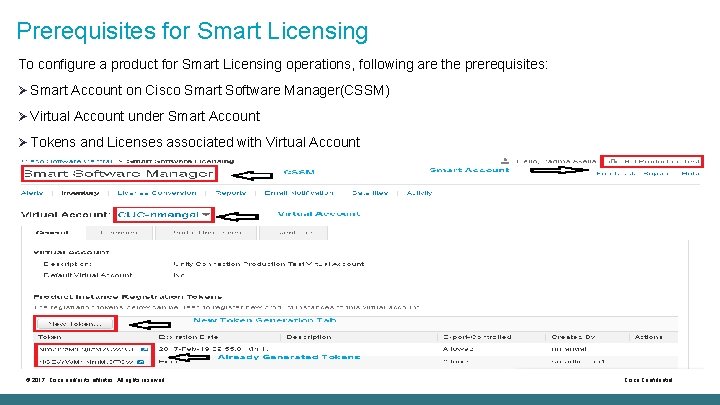Open the Alerts menu item
This screenshot has width=720, height=405.
click(x=32, y=193)
